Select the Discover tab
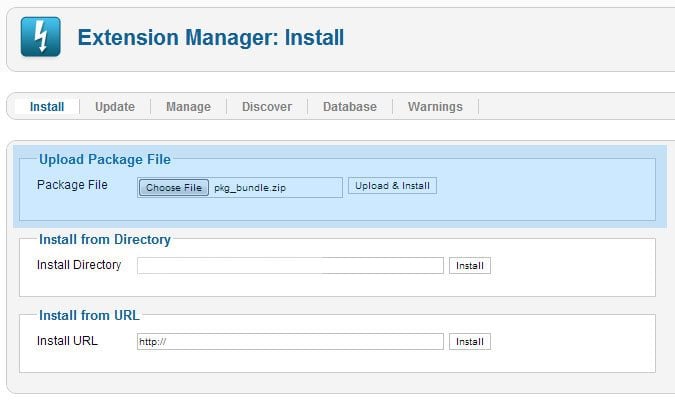Viewport: 675px width, 400px height. [267, 107]
